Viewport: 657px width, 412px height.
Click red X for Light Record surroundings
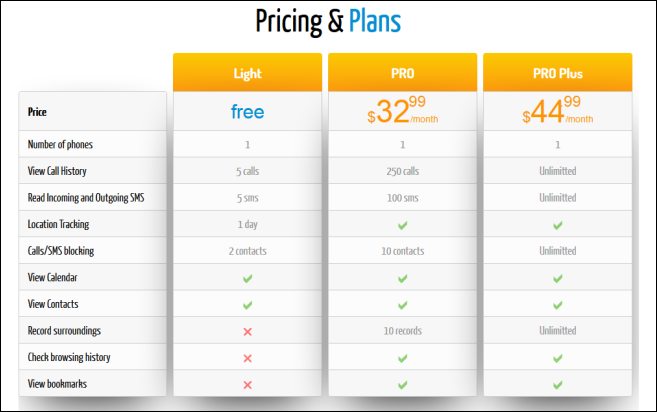click(x=247, y=331)
